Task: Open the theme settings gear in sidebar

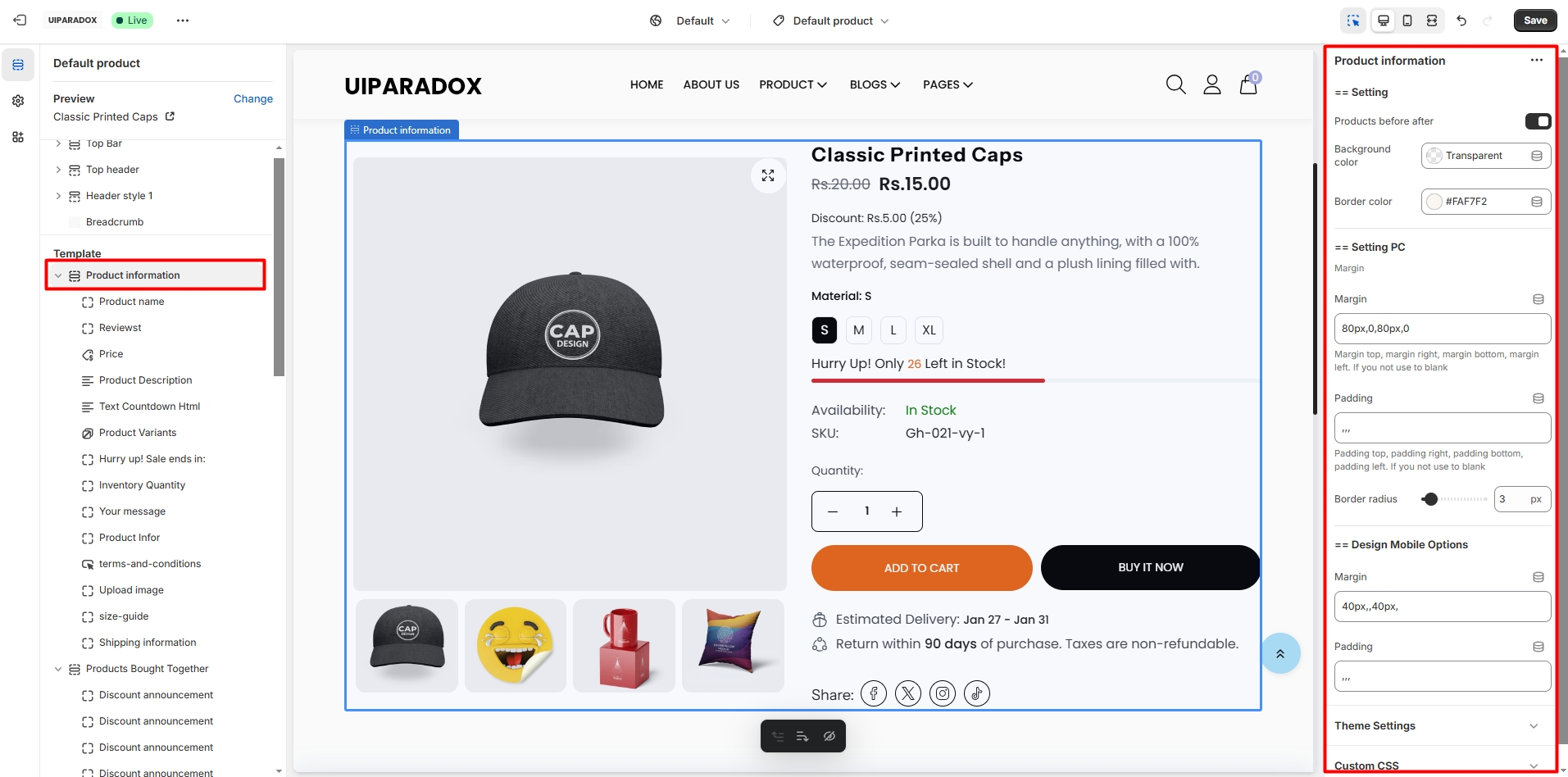Action: click(18, 101)
